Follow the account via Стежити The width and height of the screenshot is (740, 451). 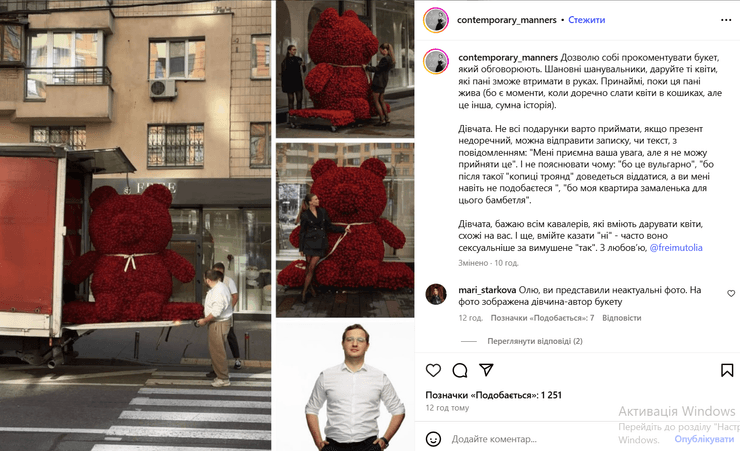click(586, 20)
